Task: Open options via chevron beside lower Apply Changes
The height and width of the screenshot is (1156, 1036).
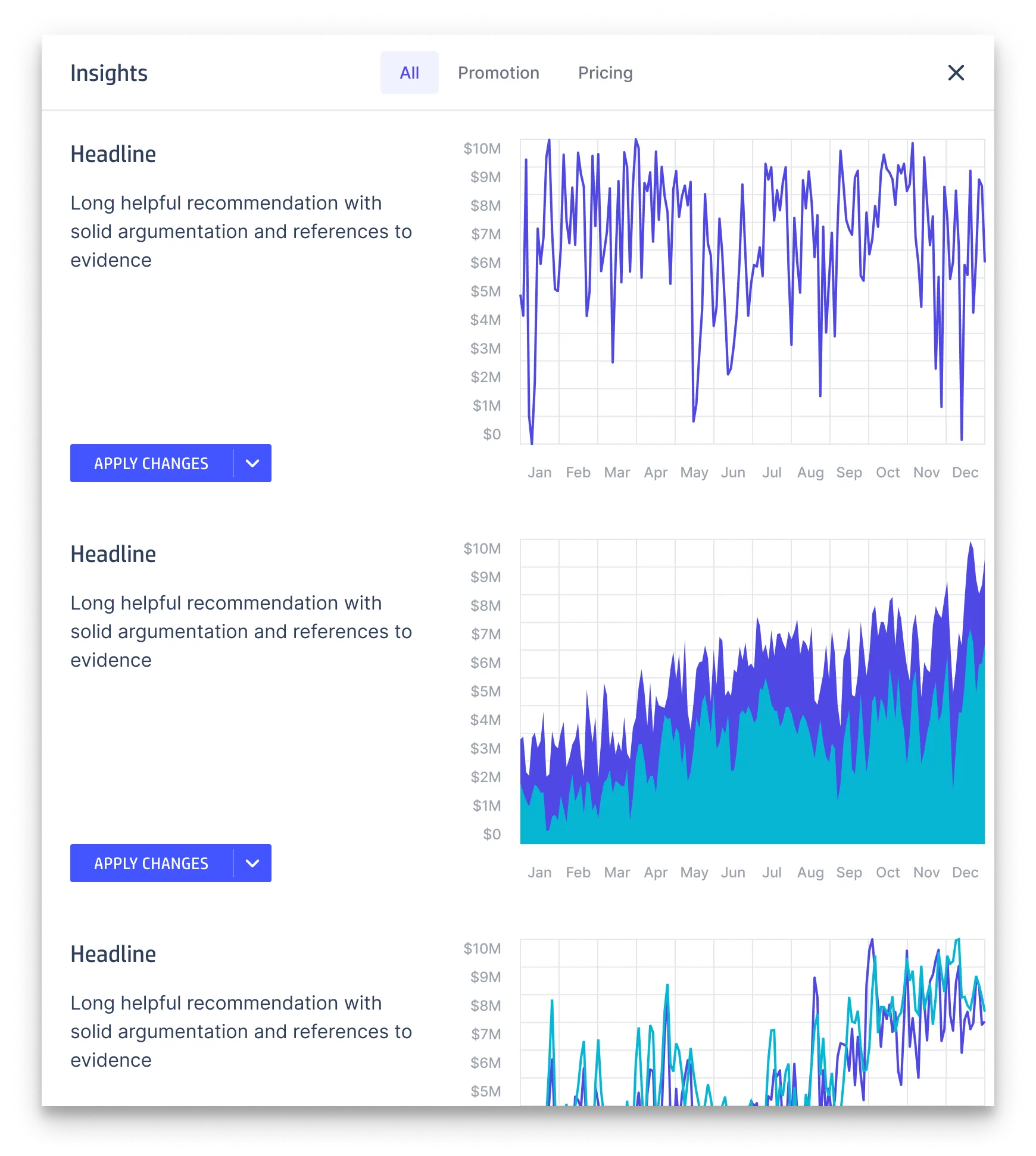Action: (x=252, y=863)
